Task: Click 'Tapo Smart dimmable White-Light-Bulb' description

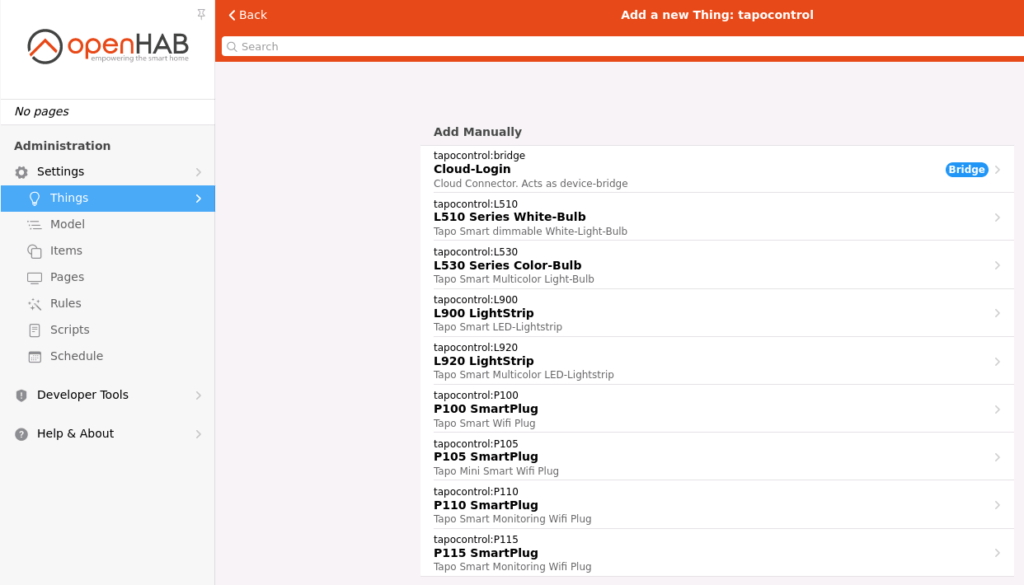Action: pyautogui.click(x=530, y=231)
